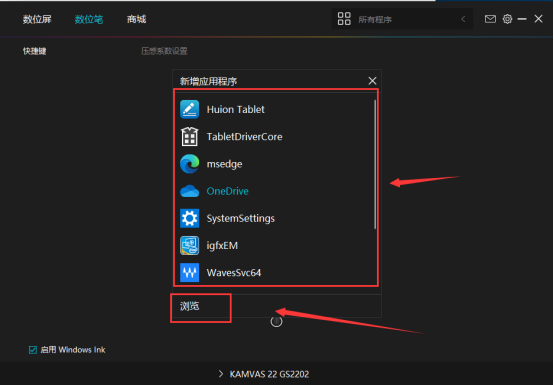Open the 所有程序 program dropdown
554x385 pixels.
pyautogui.click(x=402, y=19)
